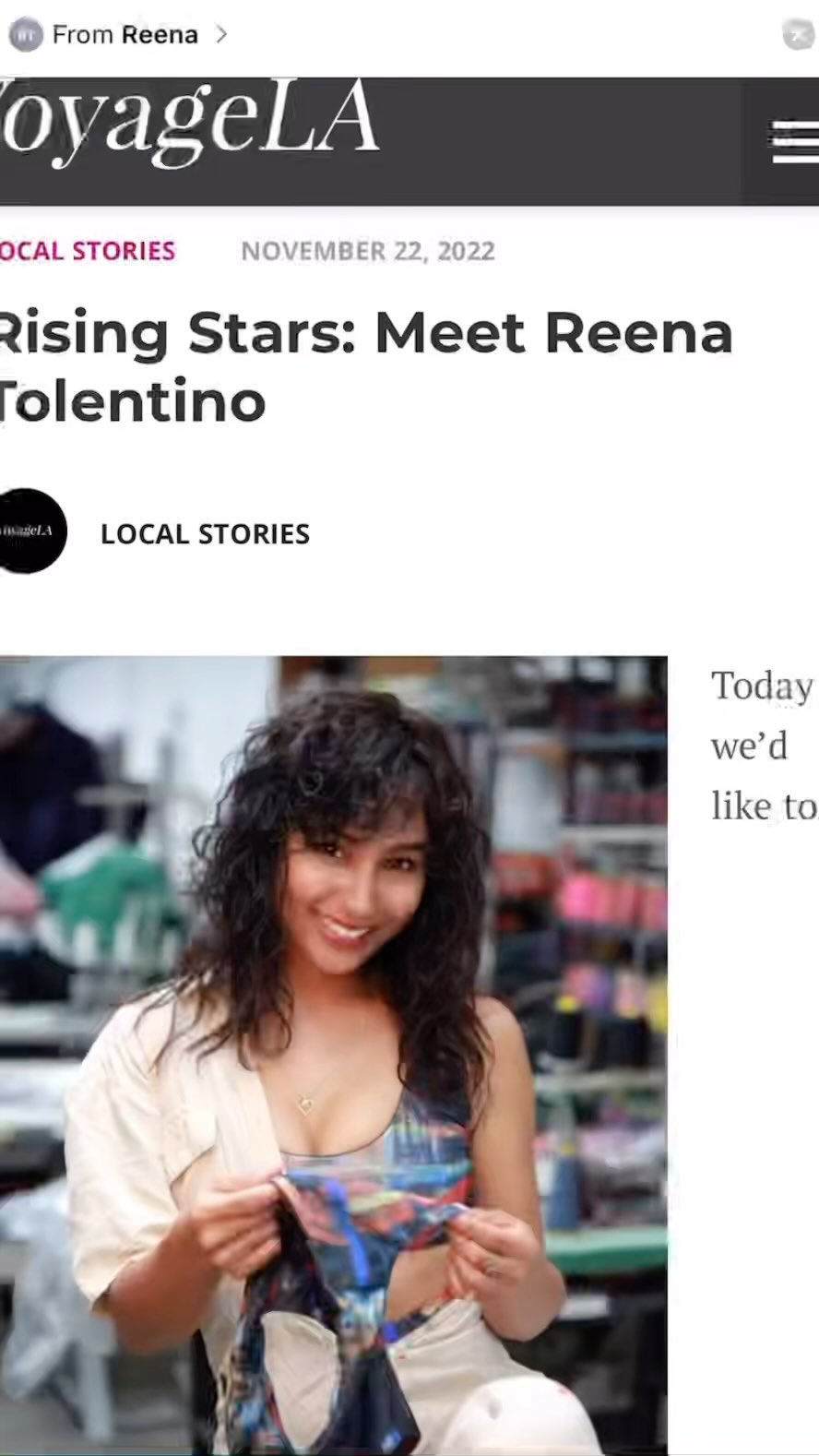Open the Rising Stars headline
The image size is (819, 1456).
367,333
